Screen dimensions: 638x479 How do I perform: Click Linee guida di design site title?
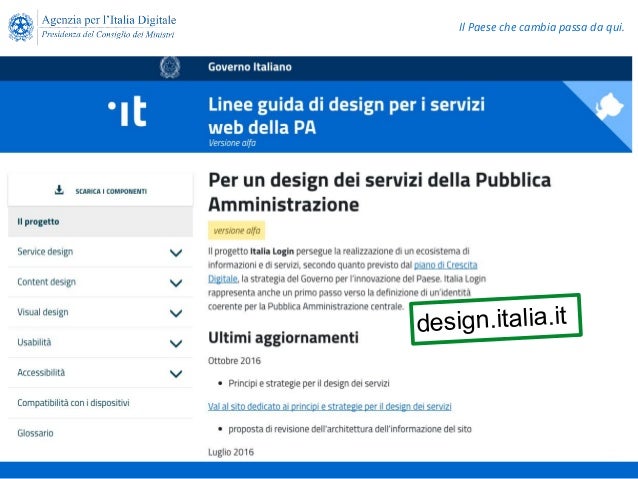tap(346, 116)
